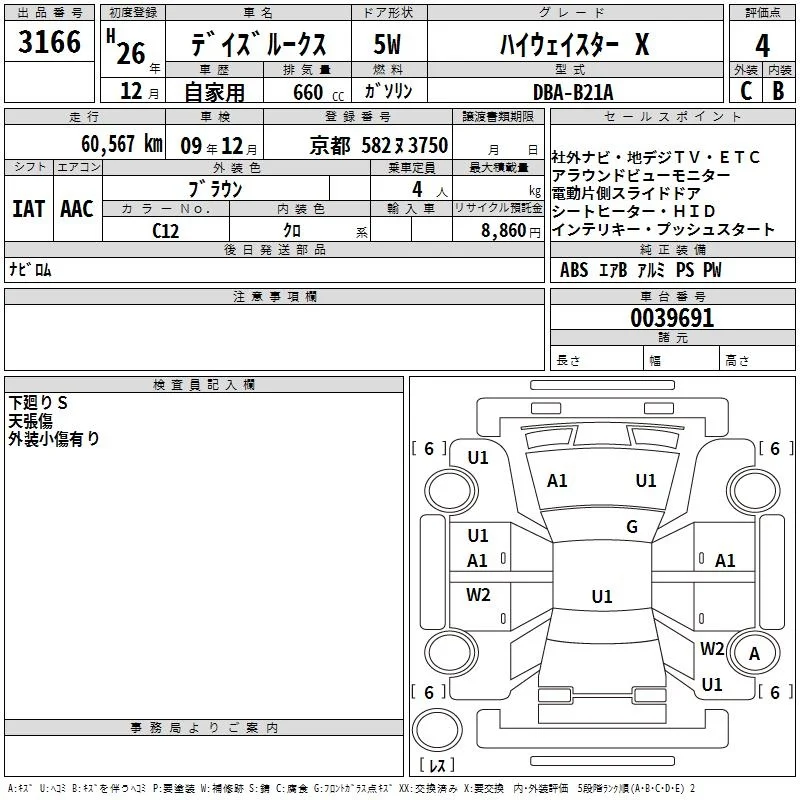Click sales point アラウンドビューモニター
Image resolution: width=800 pixels, height=800 pixels.
point(641,176)
